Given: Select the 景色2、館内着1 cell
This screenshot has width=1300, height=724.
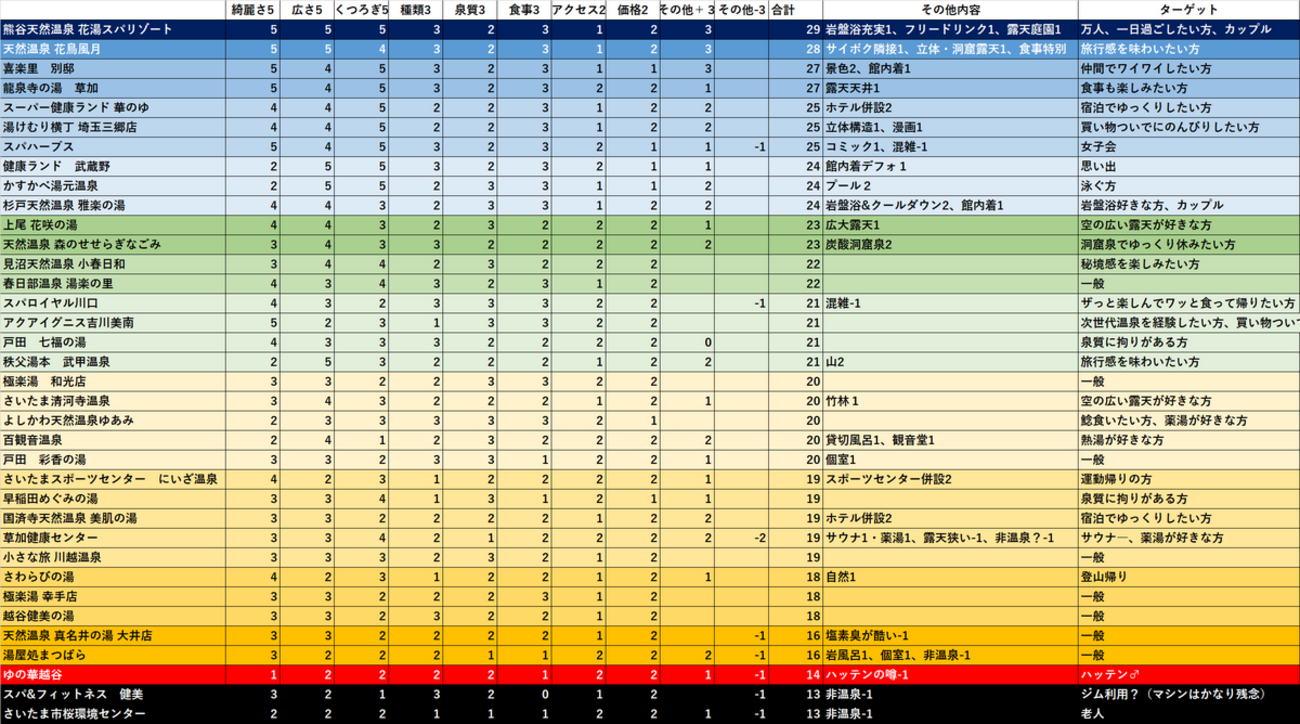Looking at the screenshot, I should click(x=950, y=69).
